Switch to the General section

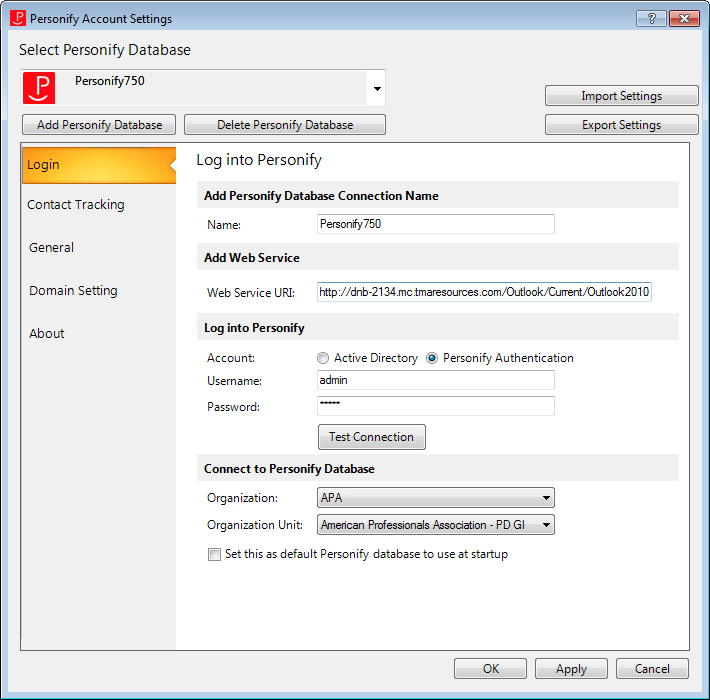point(51,248)
